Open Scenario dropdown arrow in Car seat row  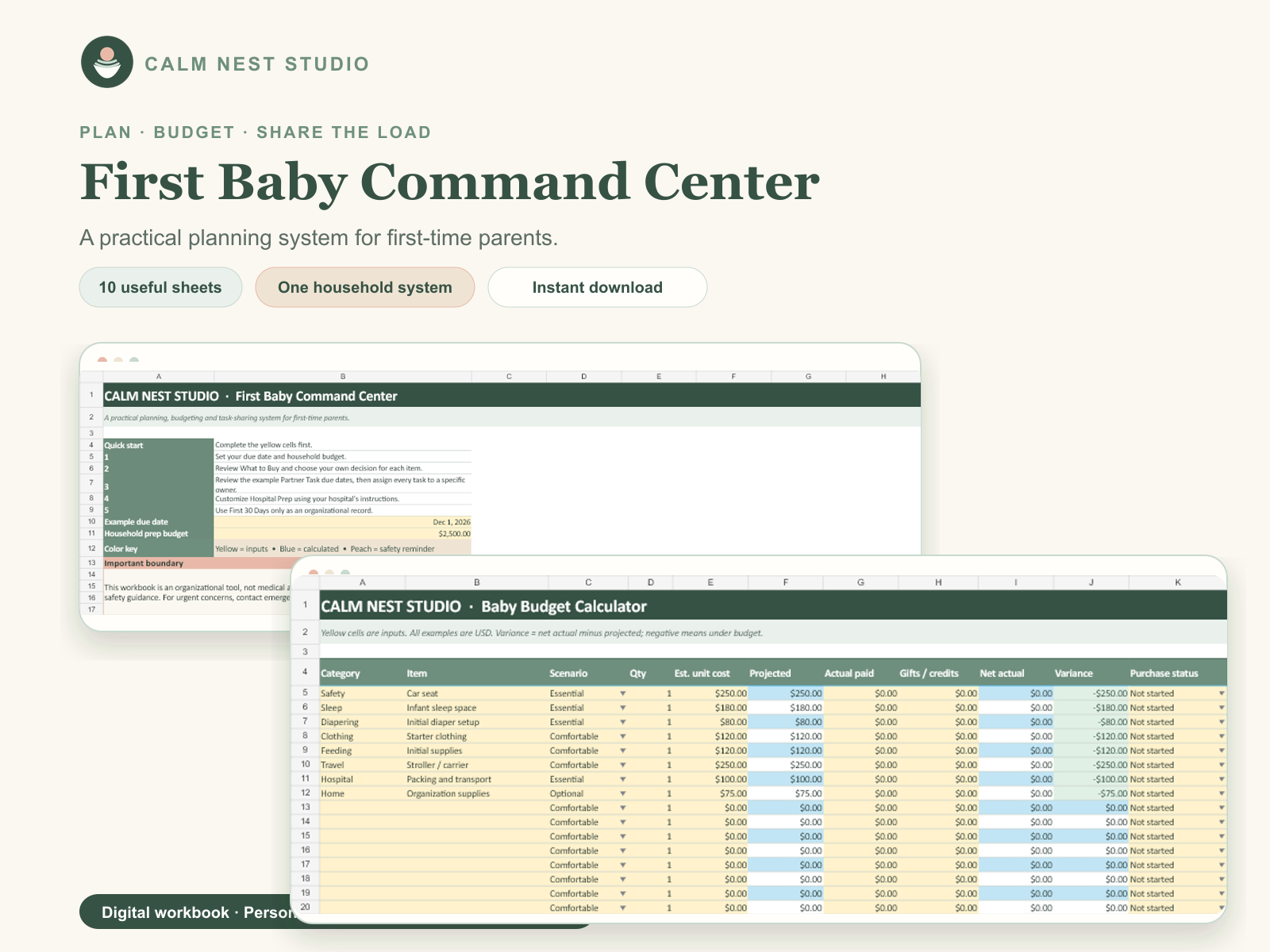click(x=623, y=693)
